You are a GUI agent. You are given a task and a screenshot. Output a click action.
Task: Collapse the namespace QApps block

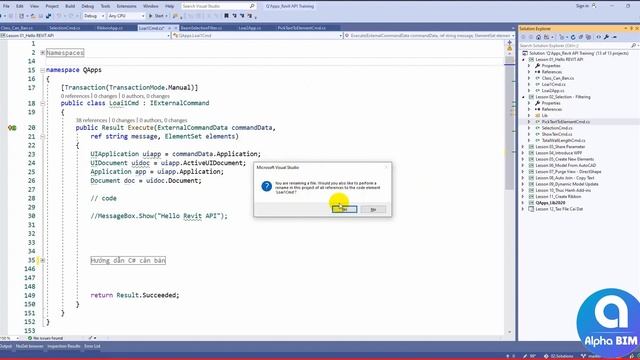pos(42,70)
